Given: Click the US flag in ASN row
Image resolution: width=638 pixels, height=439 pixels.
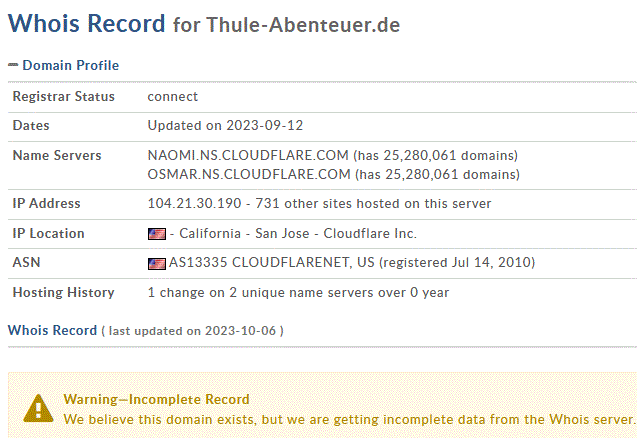Looking at the screenshot, I should [157, 264].
